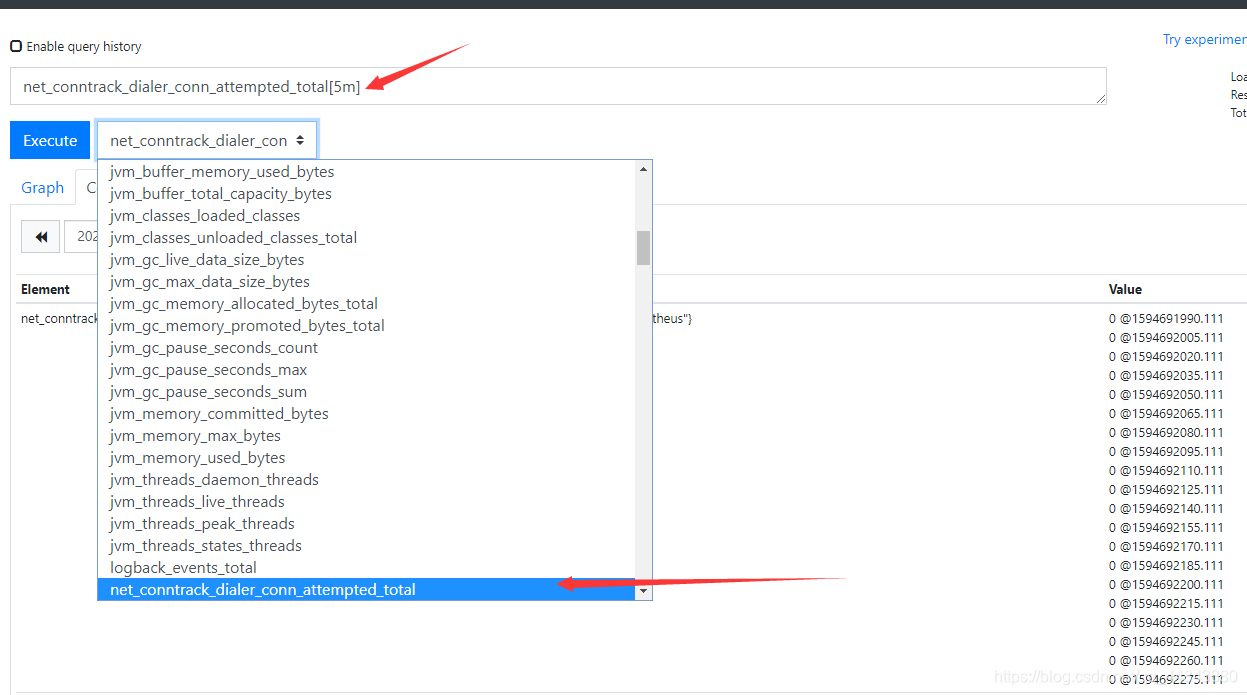Click dropdown list scroll-down arrow
This screenshot has height=695, width=1247.
[x=643, y=591]
